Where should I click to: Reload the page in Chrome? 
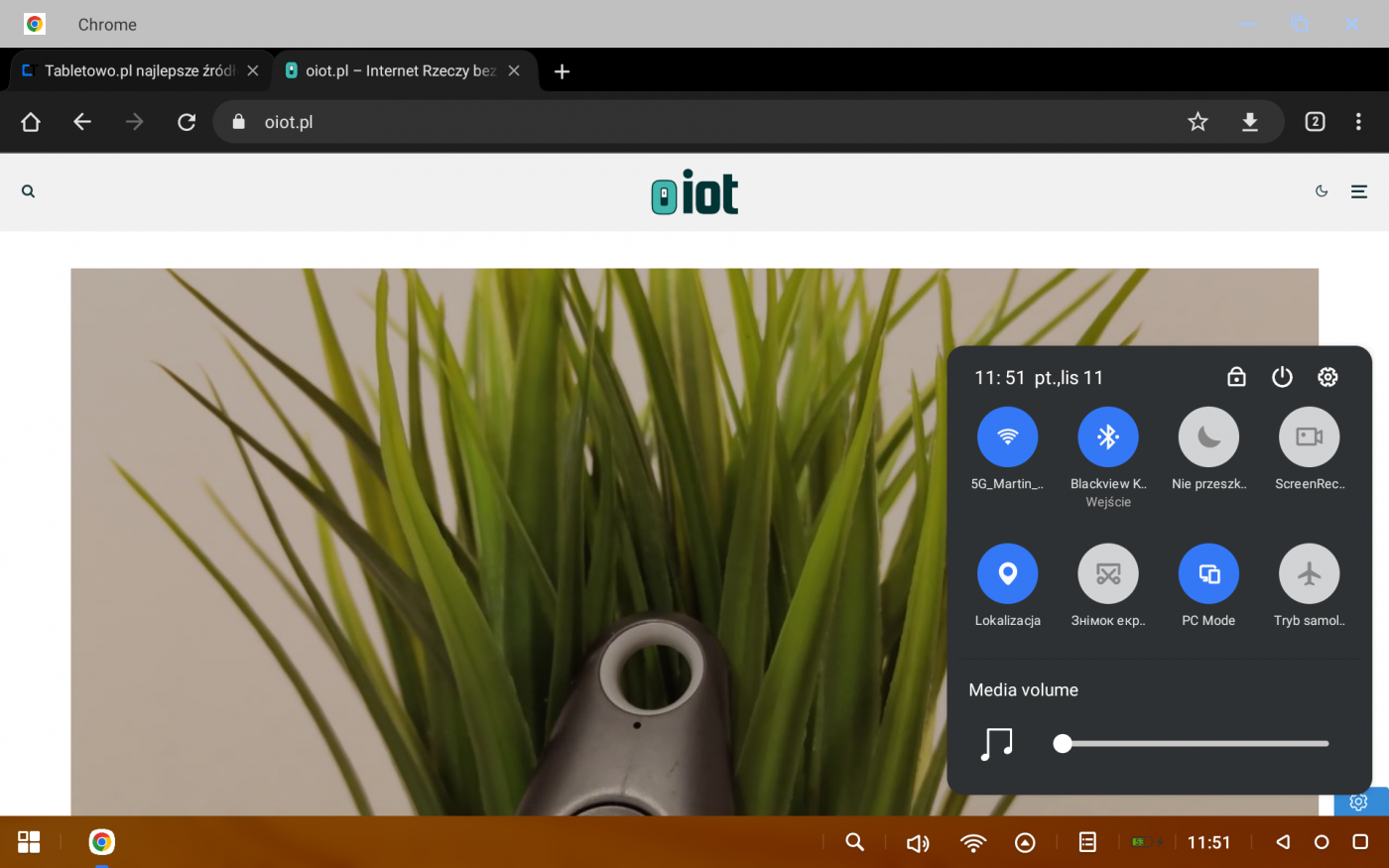point(187,122)
